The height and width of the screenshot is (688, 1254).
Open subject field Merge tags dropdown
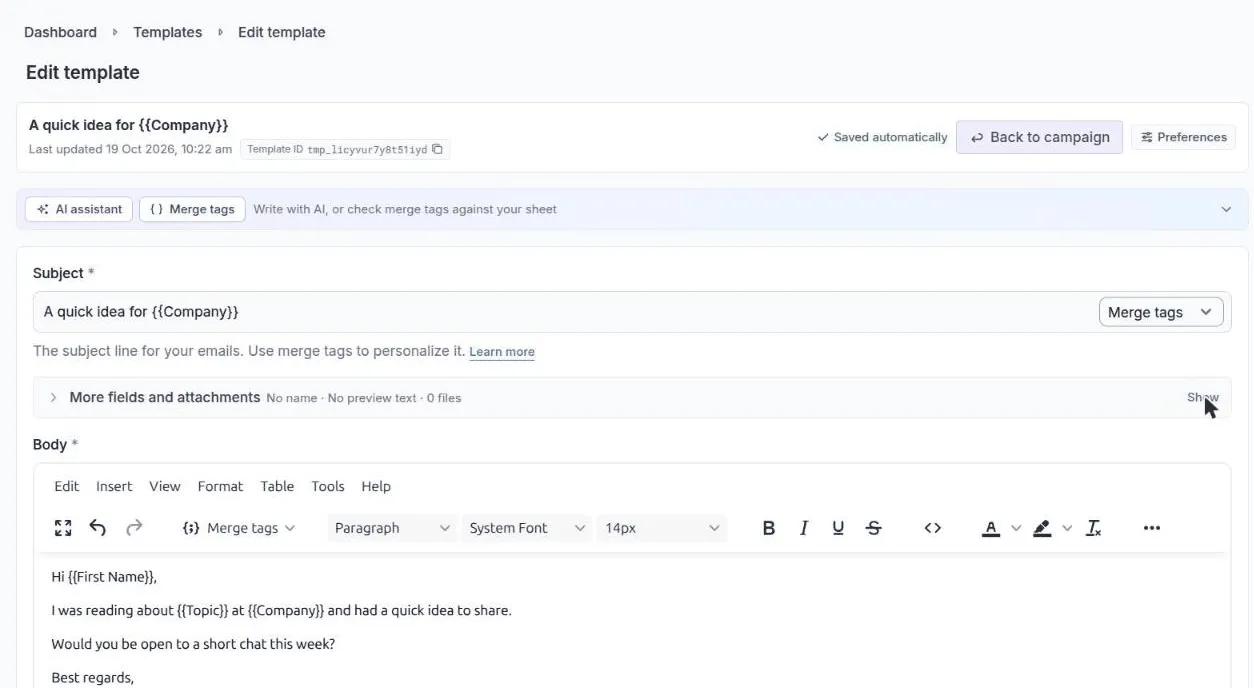1160,312
